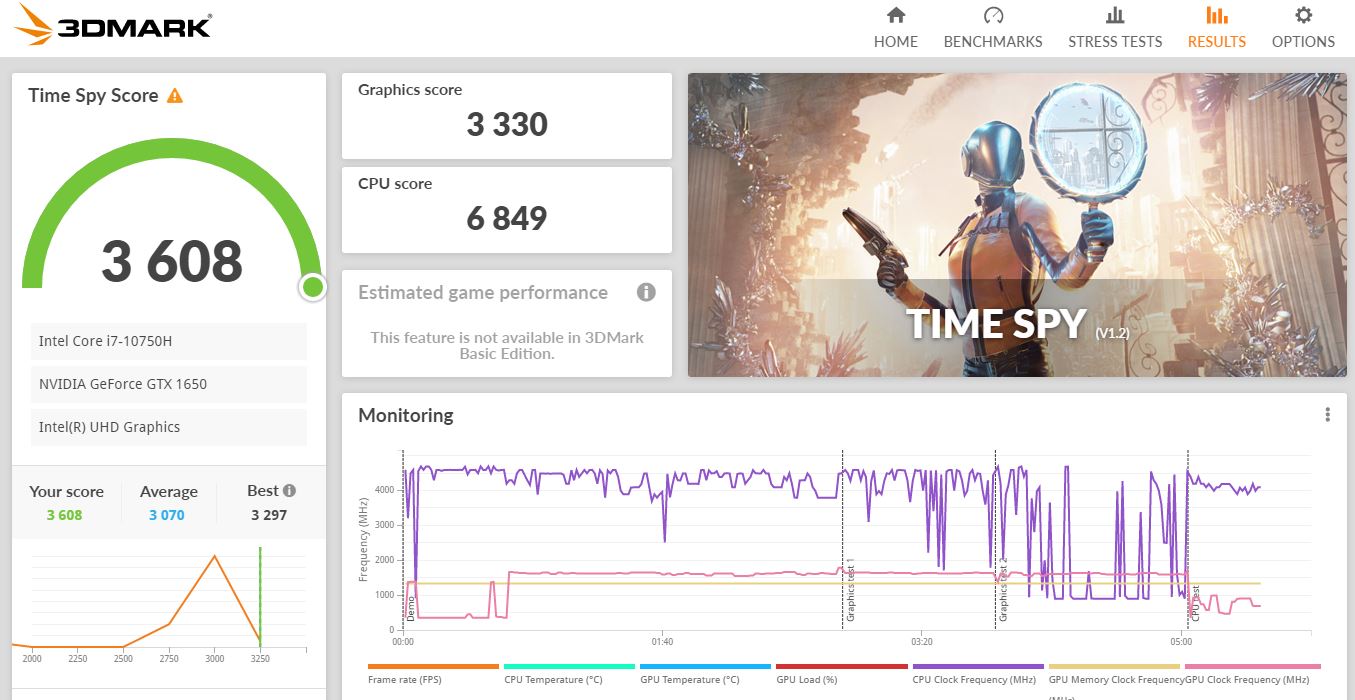
Task: Toggle the CPU Clock Frequency legend
Action: (977, 673)
